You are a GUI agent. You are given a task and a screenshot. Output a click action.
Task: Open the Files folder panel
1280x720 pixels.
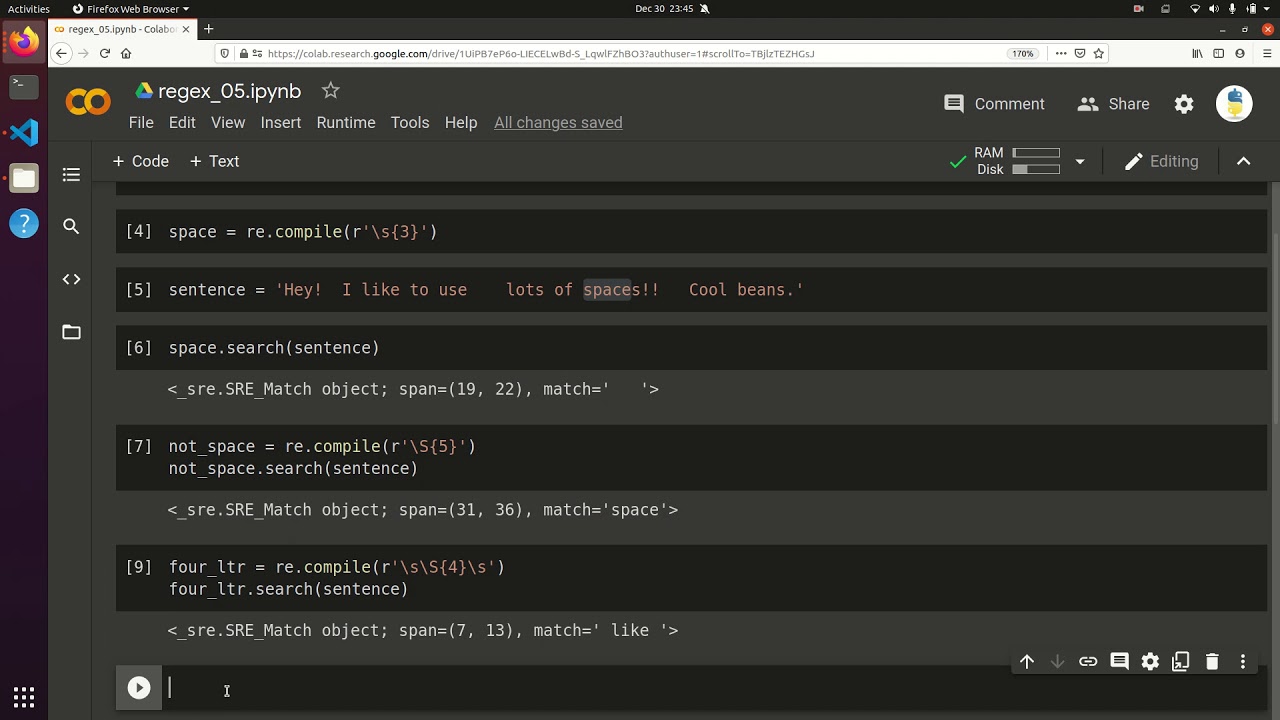71,332
